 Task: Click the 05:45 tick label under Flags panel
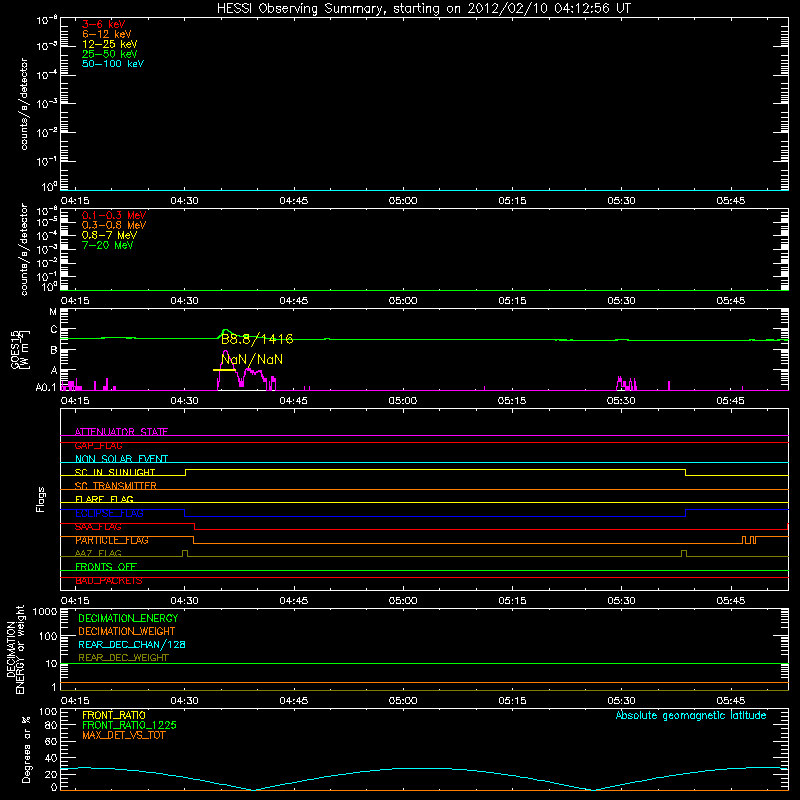coord(731,601)
